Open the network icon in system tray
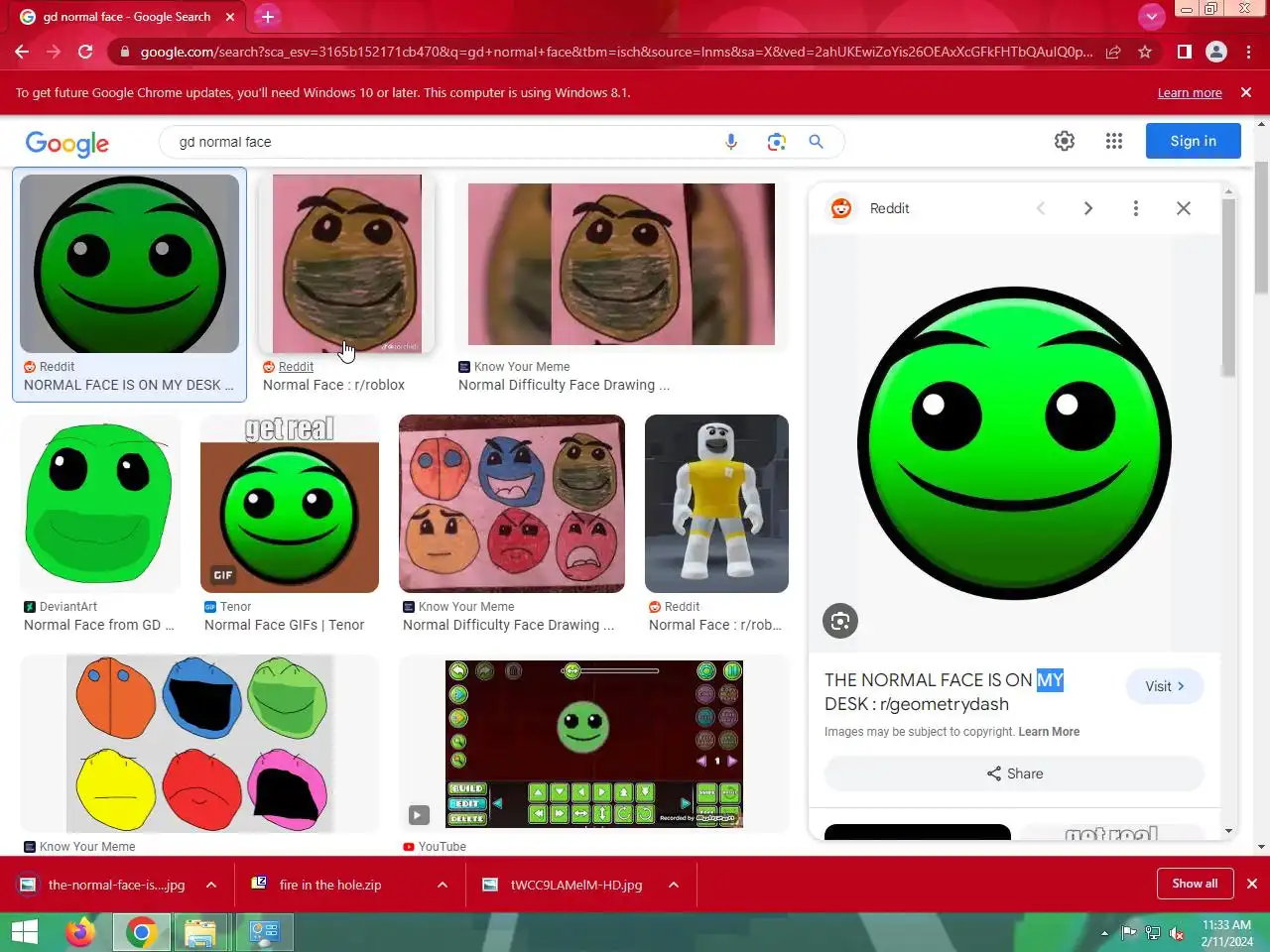 1153,933
